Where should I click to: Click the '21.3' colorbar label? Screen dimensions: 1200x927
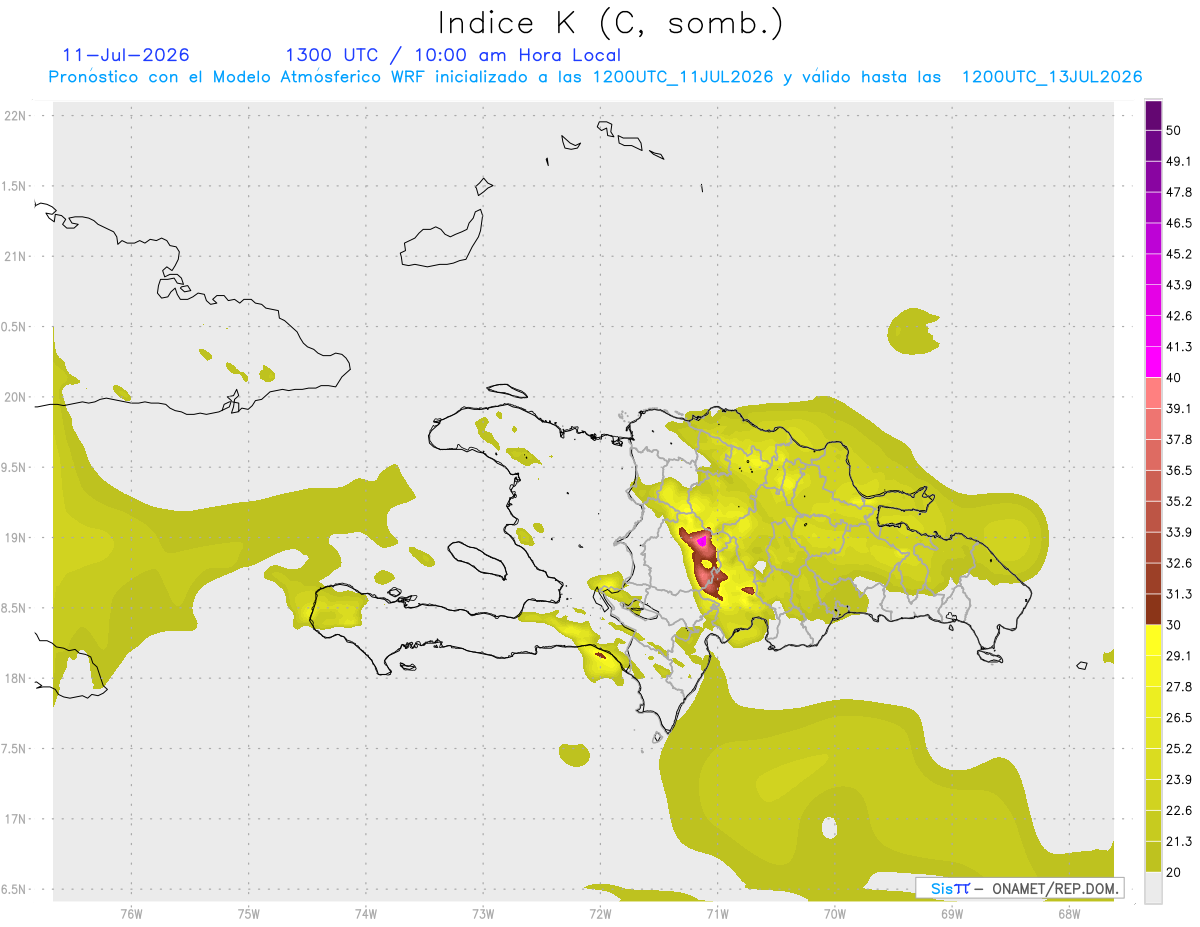click(x=1179, y=843)
